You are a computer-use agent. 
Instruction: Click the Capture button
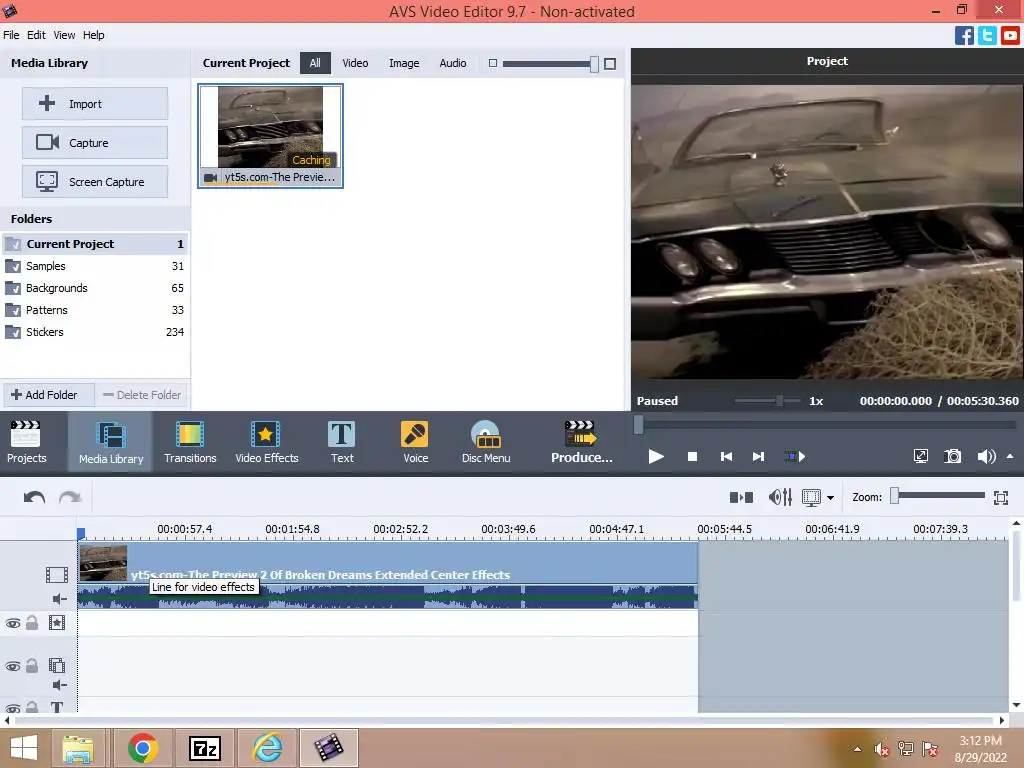95,142
